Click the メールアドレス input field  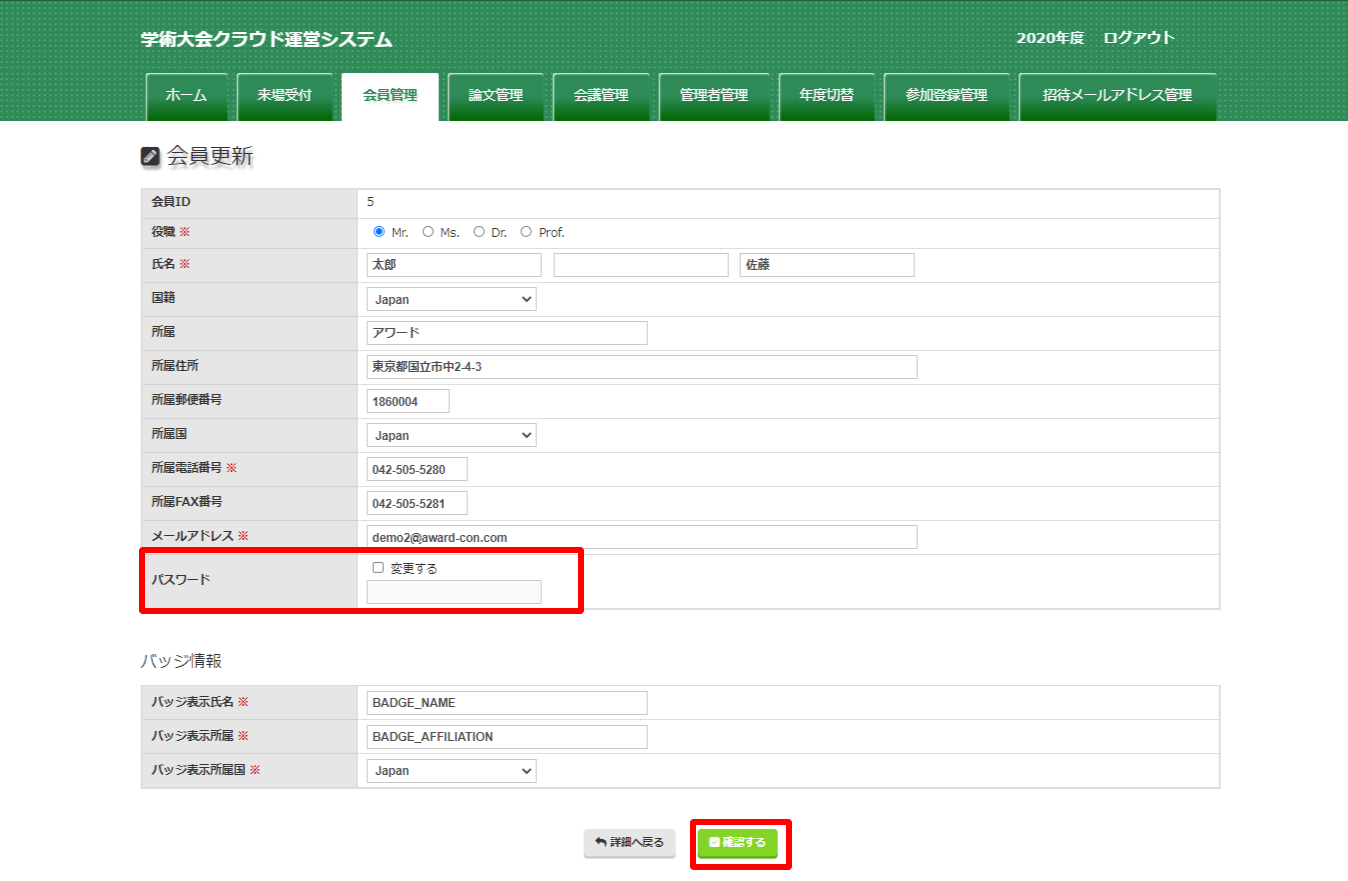[x=641, y=537]
